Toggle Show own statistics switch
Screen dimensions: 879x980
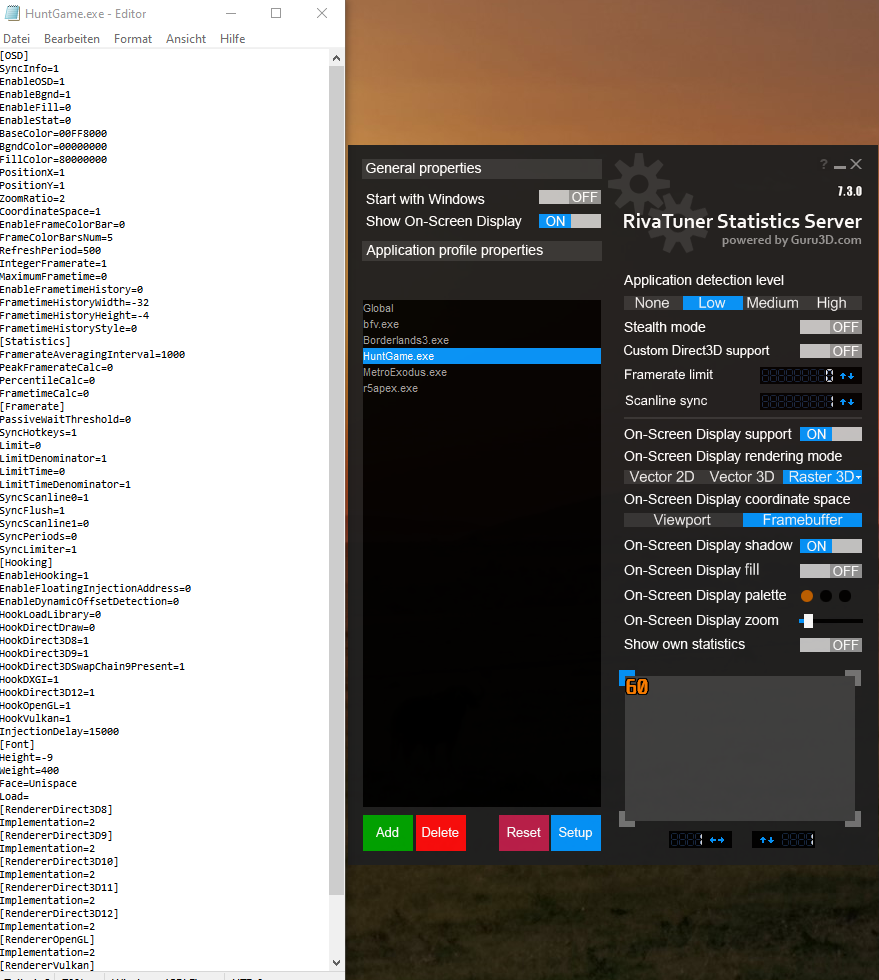click(830, 645)
